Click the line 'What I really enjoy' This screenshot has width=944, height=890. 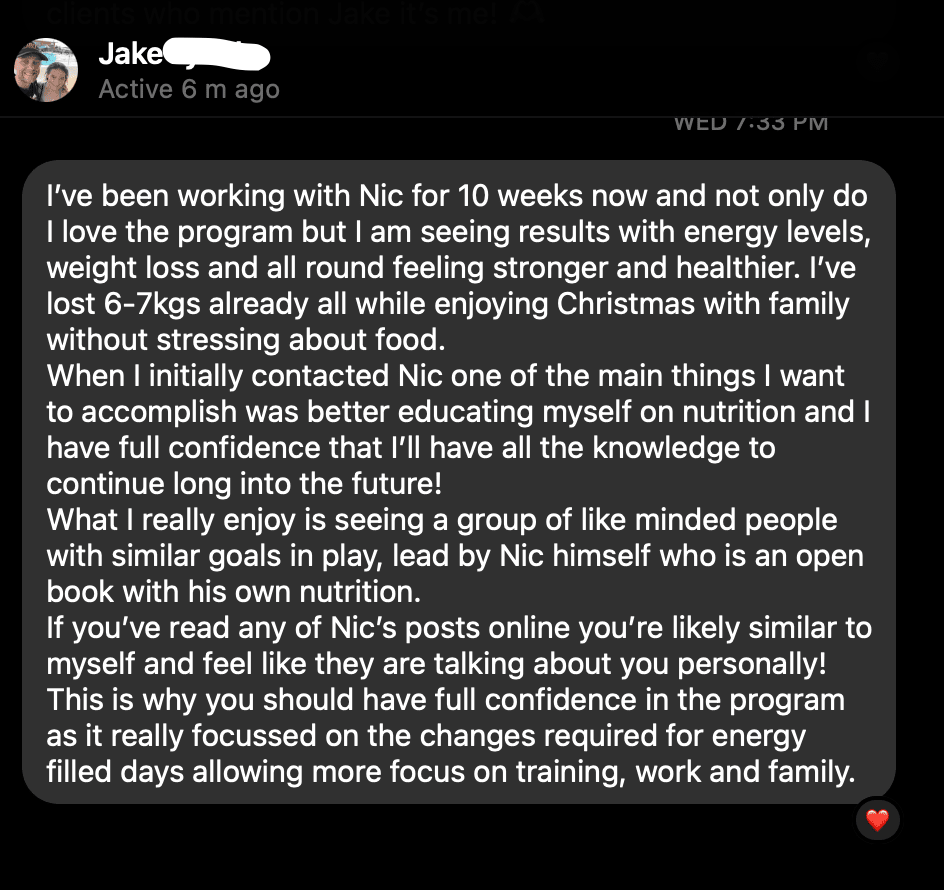442,520
